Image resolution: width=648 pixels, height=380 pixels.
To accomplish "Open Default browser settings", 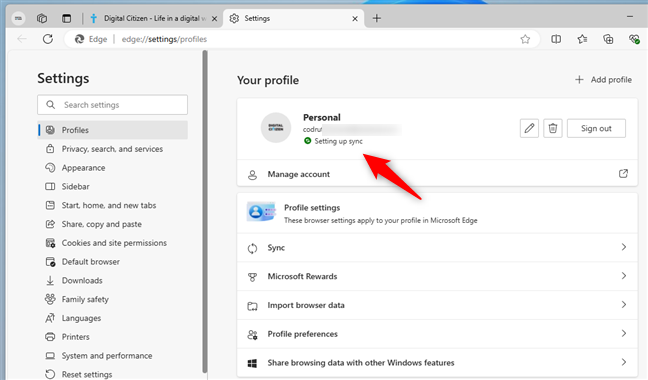I will click(112, 261).
